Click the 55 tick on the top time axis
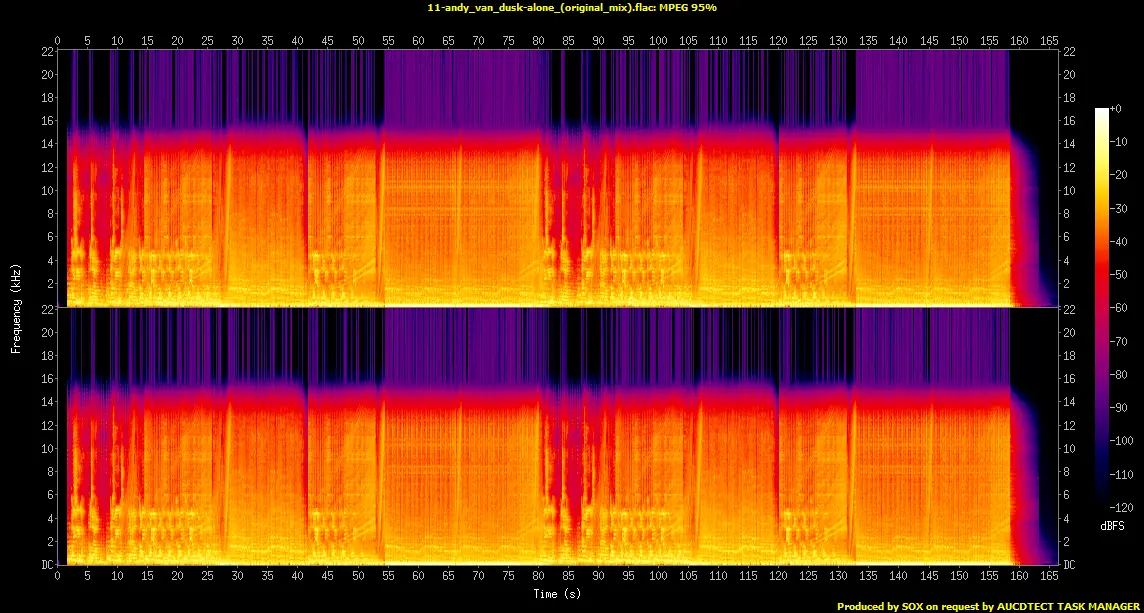The height and width of the screenshot is (613, 1144). 389,40
